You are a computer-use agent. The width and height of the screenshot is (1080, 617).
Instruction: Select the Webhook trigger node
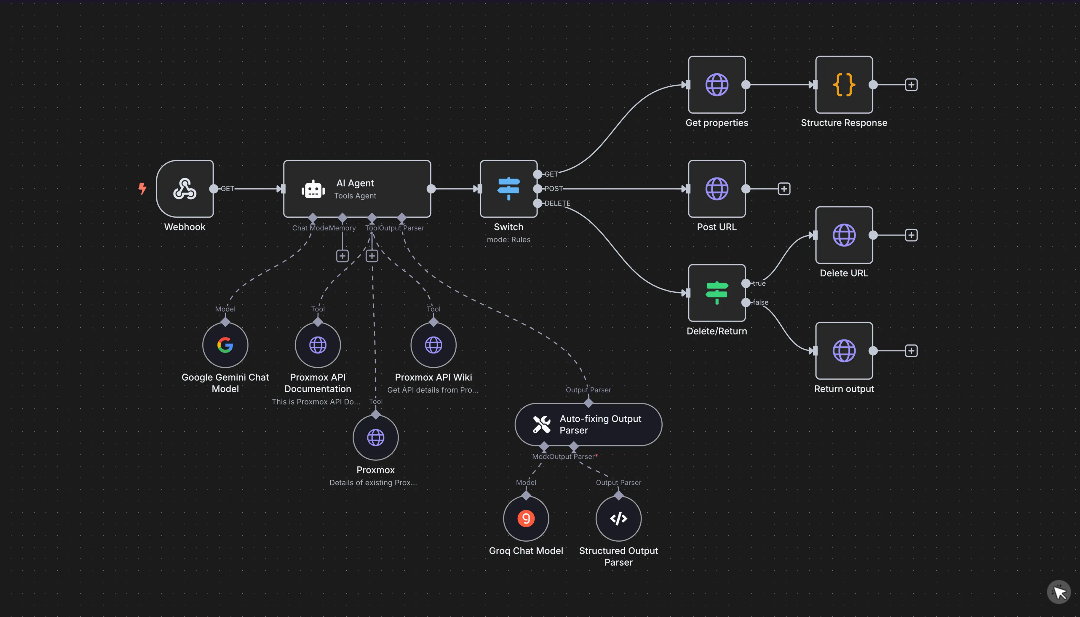tap(185, 189)
